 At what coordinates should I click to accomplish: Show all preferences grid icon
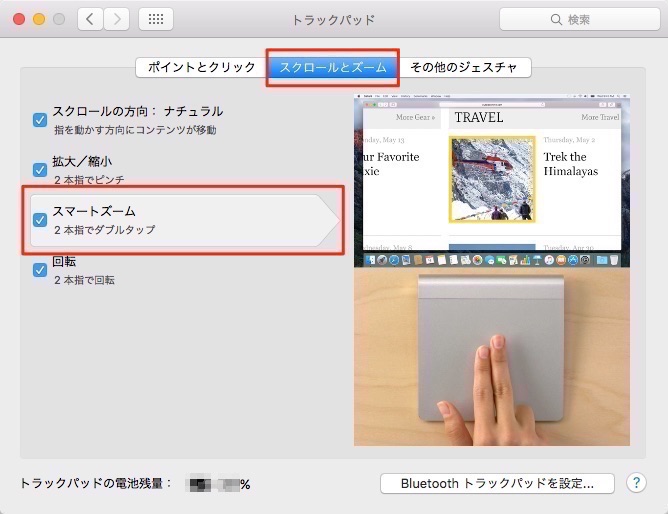(x=156, y=19)
